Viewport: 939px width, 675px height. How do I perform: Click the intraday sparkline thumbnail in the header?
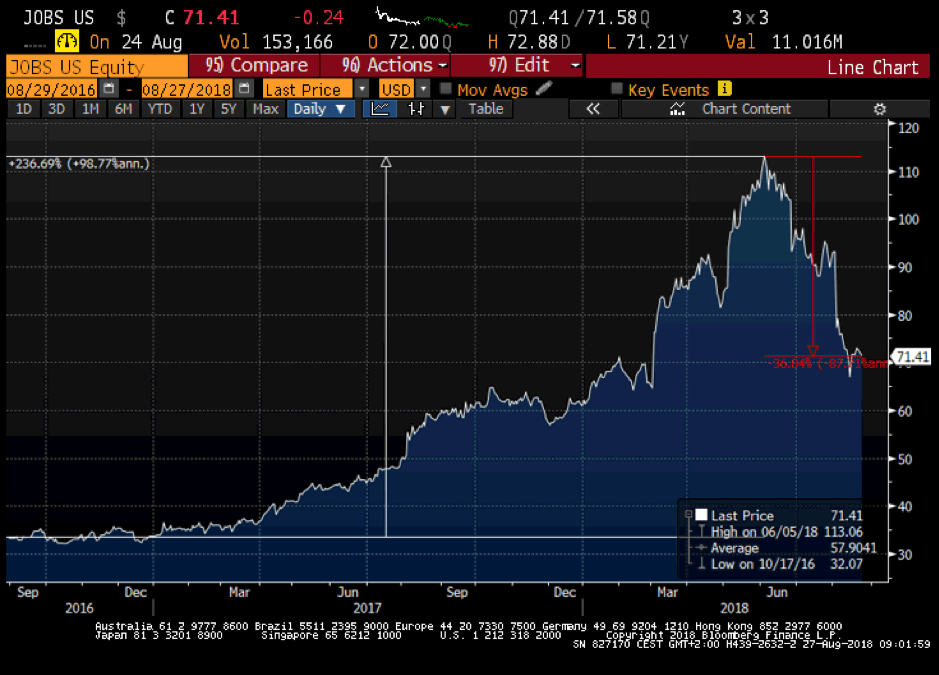click(x=421, y=17)
